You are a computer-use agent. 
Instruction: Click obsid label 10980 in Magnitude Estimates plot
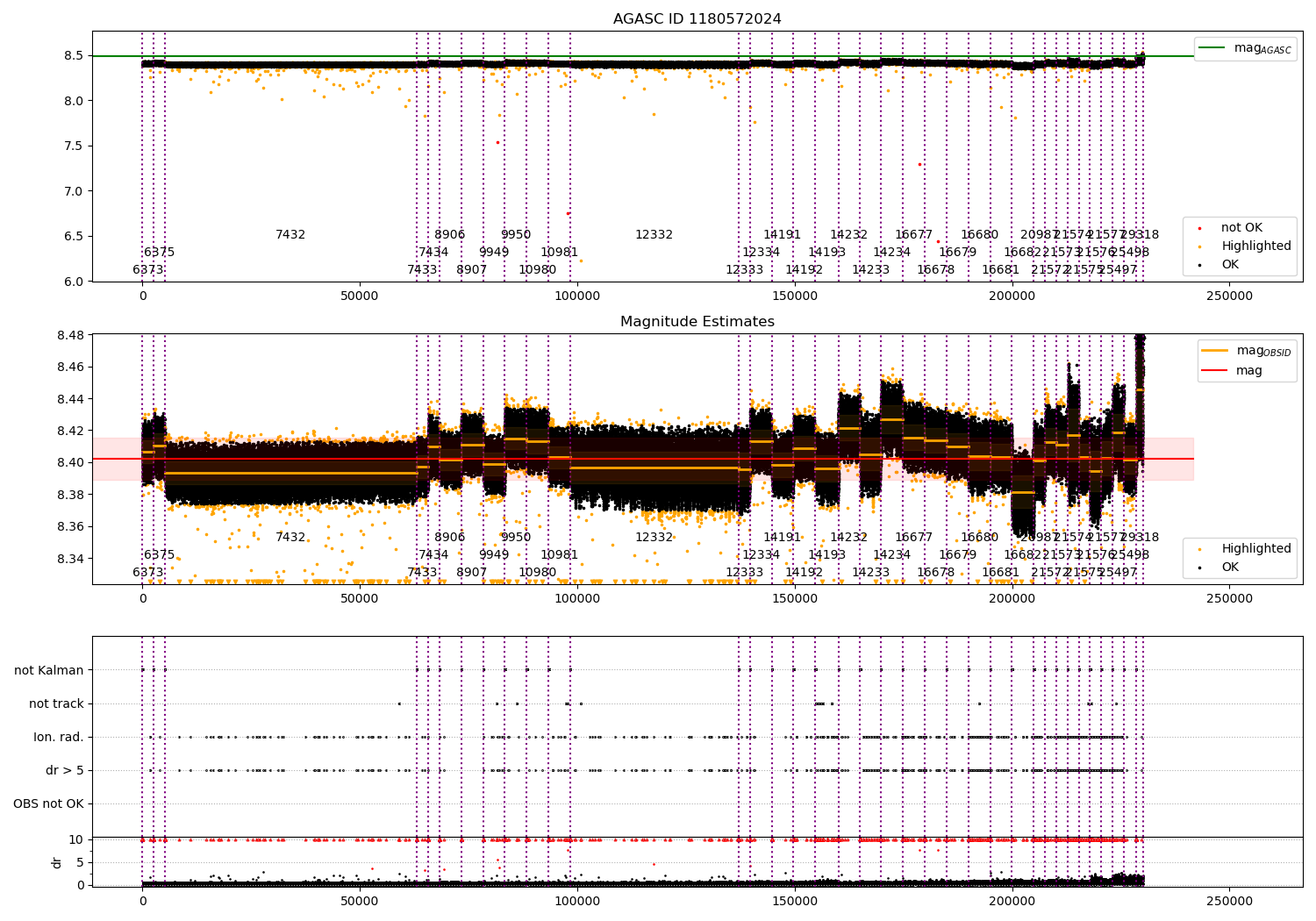pos(537,573)
